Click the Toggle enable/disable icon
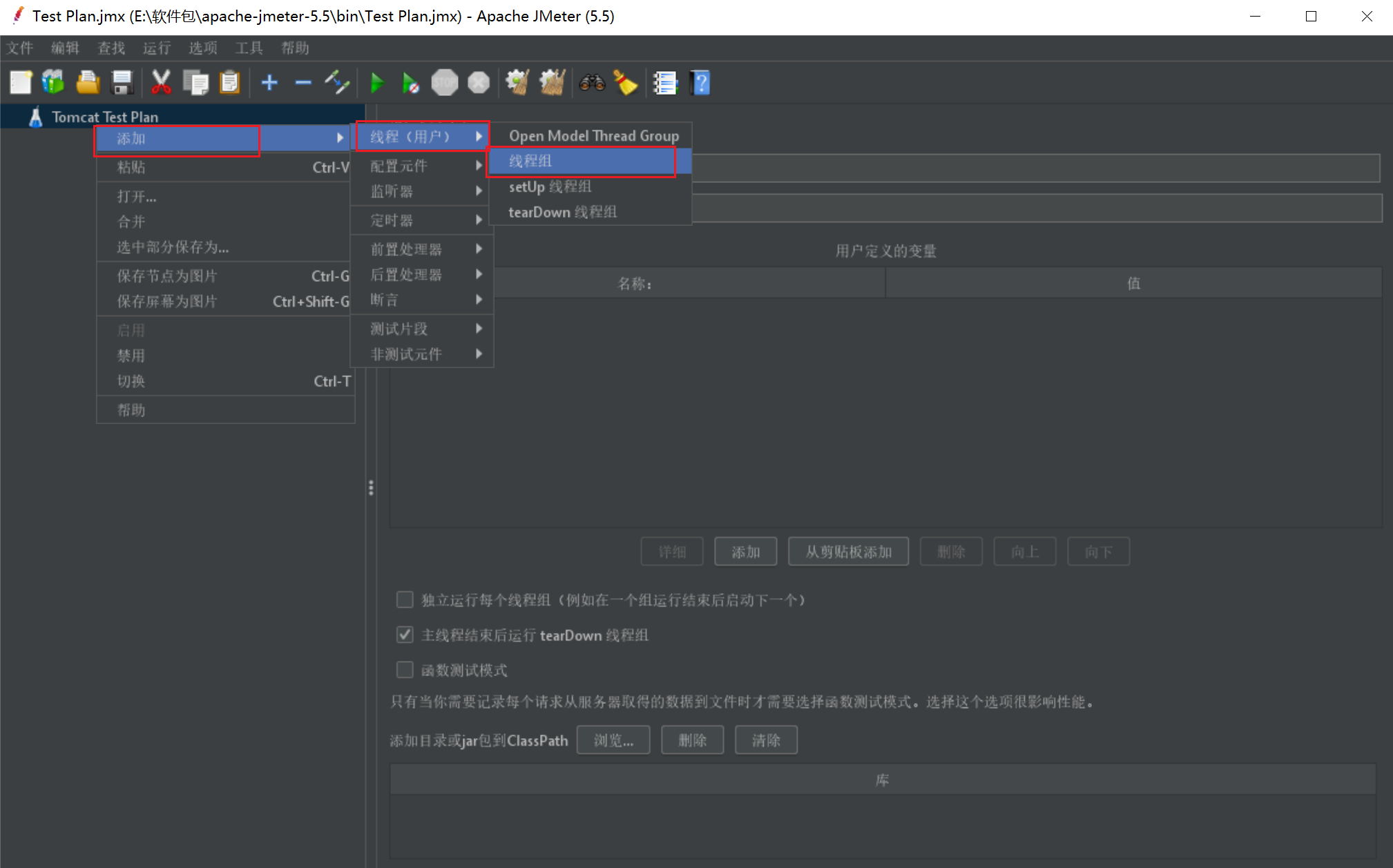This screenshot has width=1393, height=868. pyautogui.click(x=338, y=83)
